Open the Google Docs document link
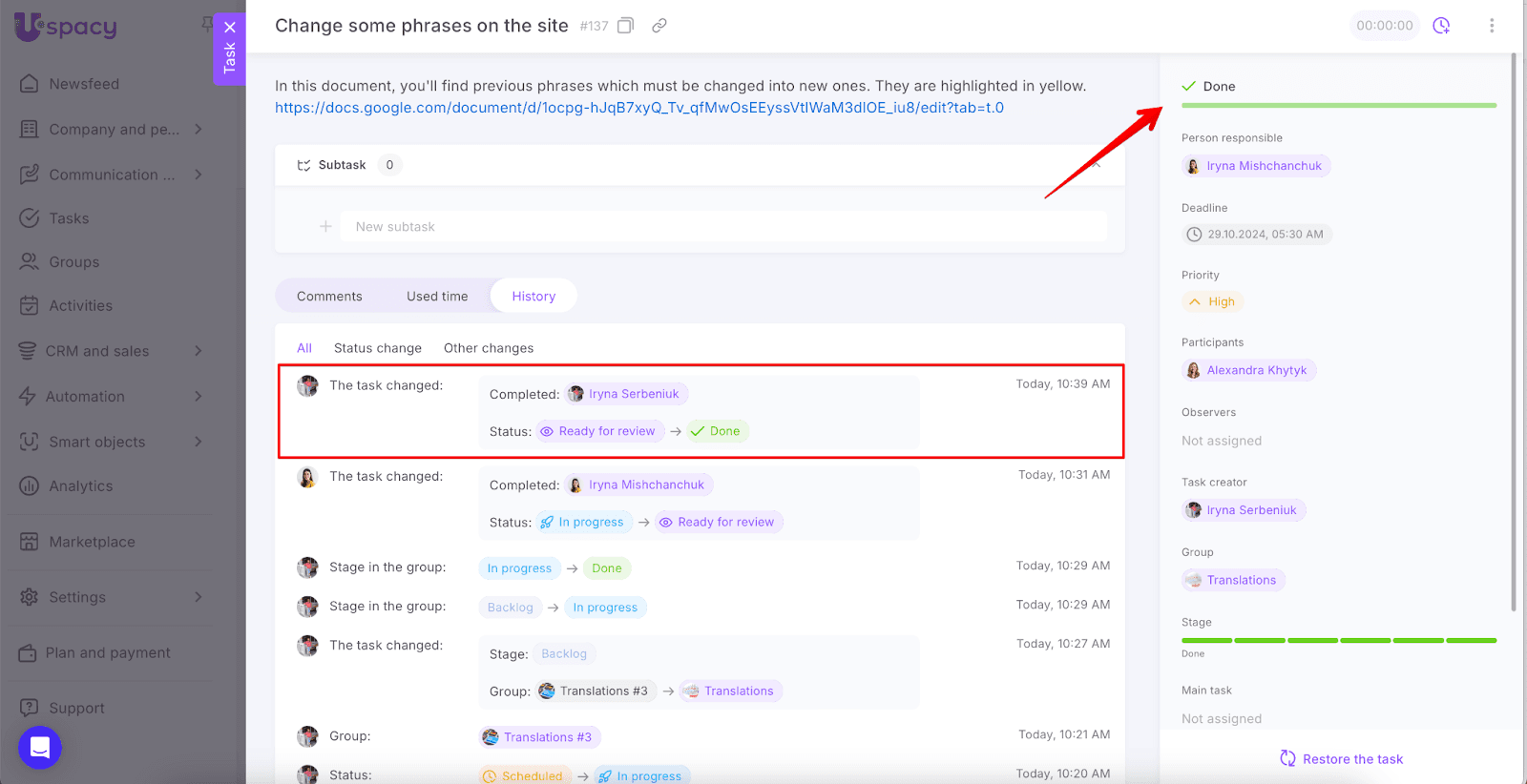This screenshot has width=1527, height=784. click(x=638, y=108)
